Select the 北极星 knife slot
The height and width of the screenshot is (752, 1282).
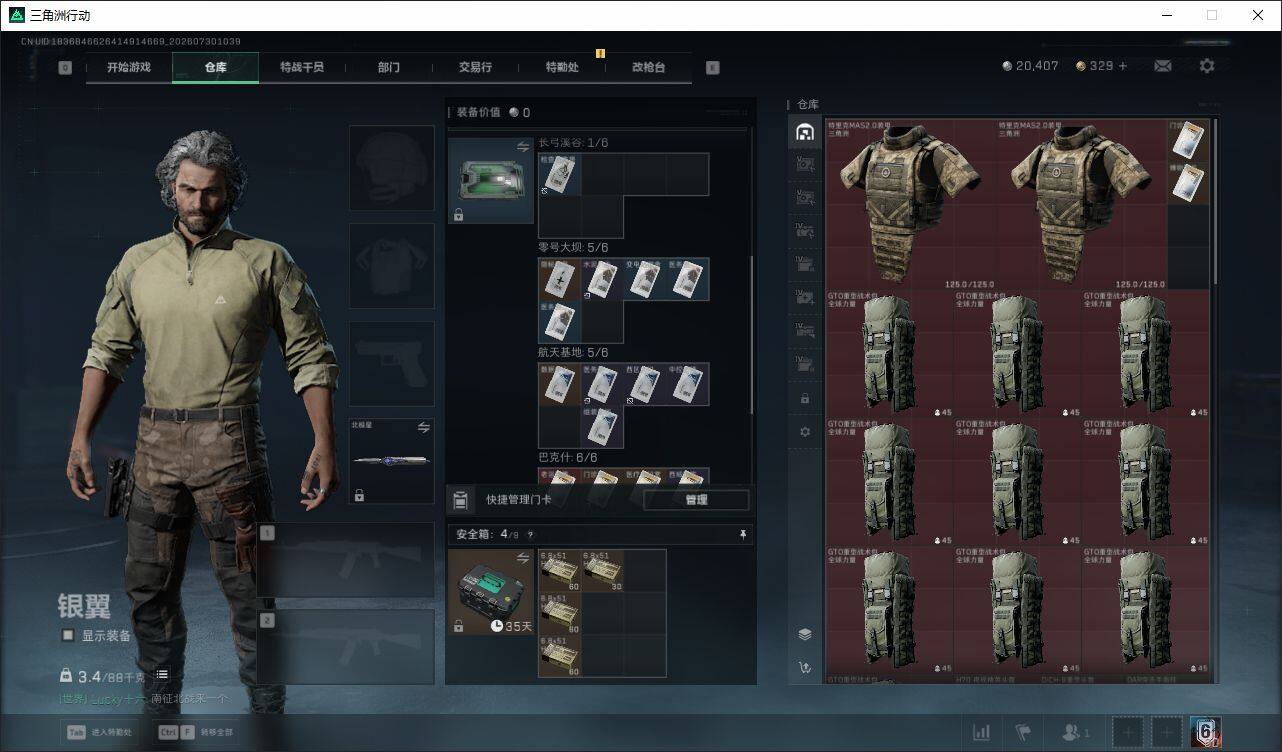[x=391, y=461]
